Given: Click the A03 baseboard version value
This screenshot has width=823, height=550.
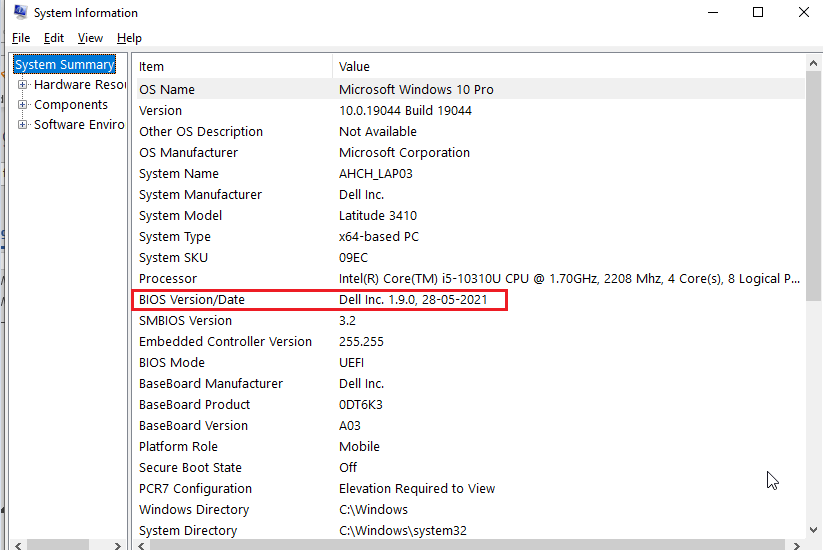Looking at the screenshot, I should (350, 426).
